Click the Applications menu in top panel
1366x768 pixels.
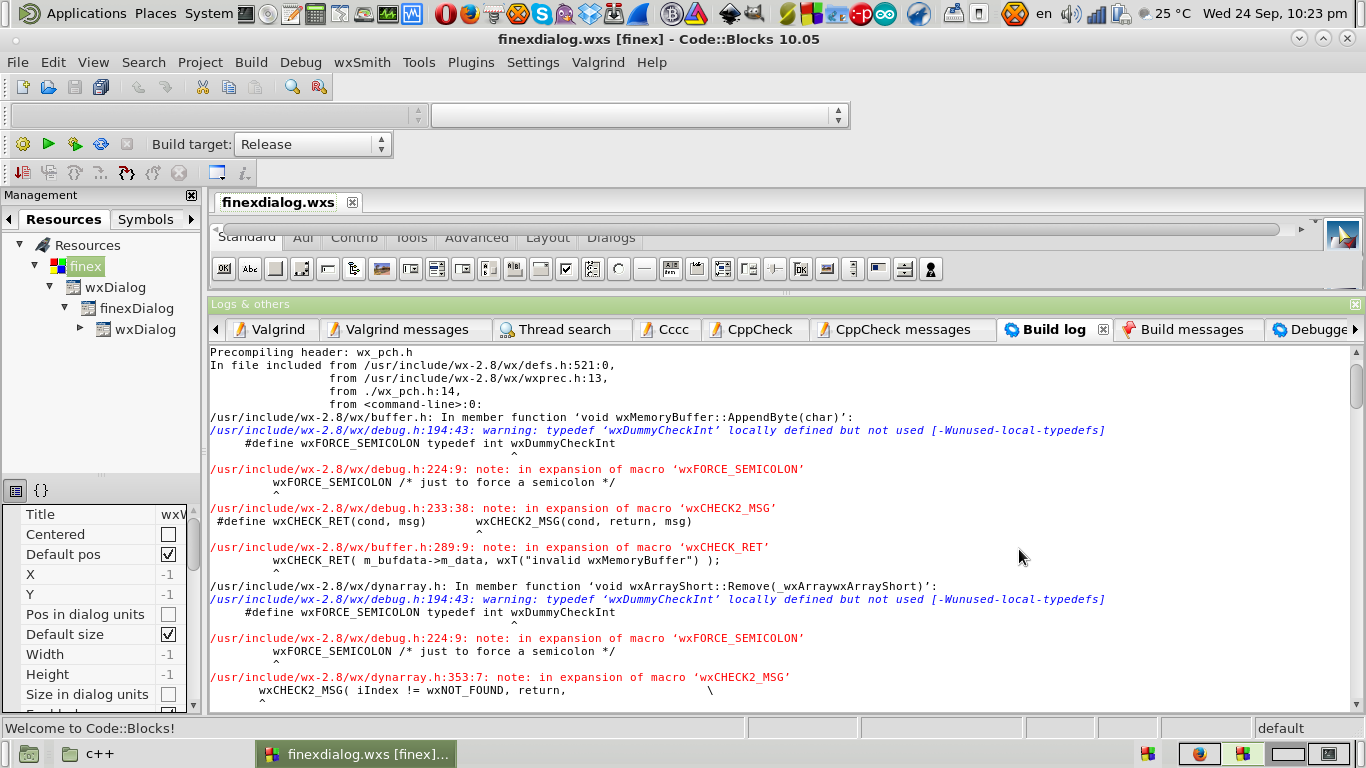pyautogui.click(x=86, y=13)
